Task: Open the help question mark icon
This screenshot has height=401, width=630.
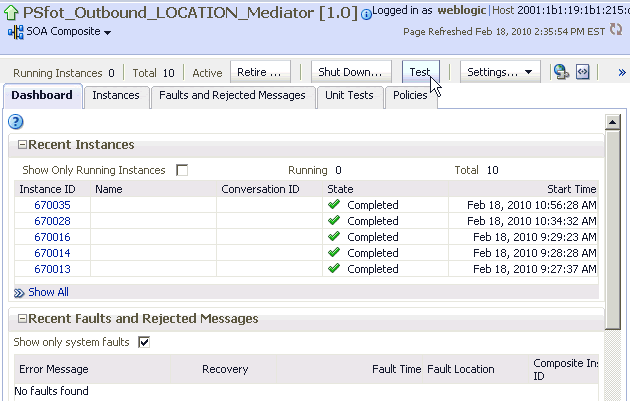Action: tap(16, 122)
